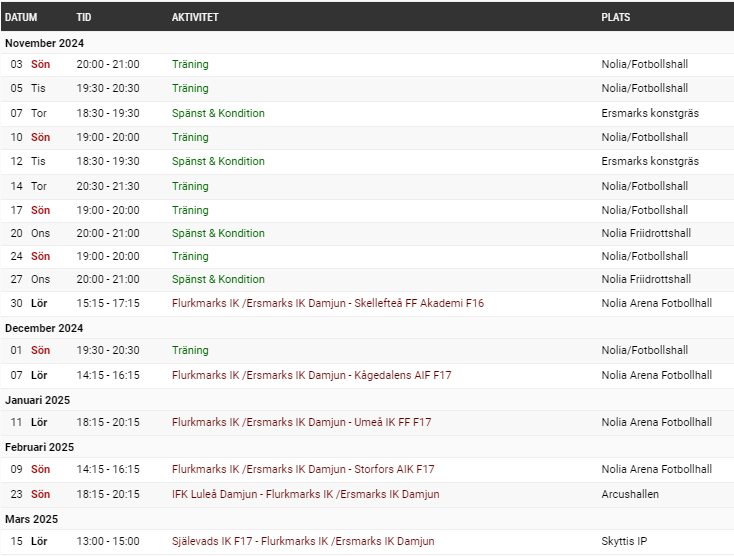Open Spänst & Kondition on 07 Tor
Image resolution: width=734 pixels, height=556 pixels.
tap(218, 113)
